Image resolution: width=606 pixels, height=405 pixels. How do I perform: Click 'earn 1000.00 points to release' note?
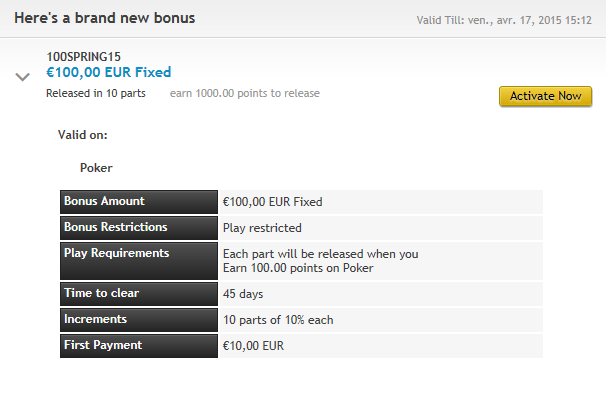point(244,94)
